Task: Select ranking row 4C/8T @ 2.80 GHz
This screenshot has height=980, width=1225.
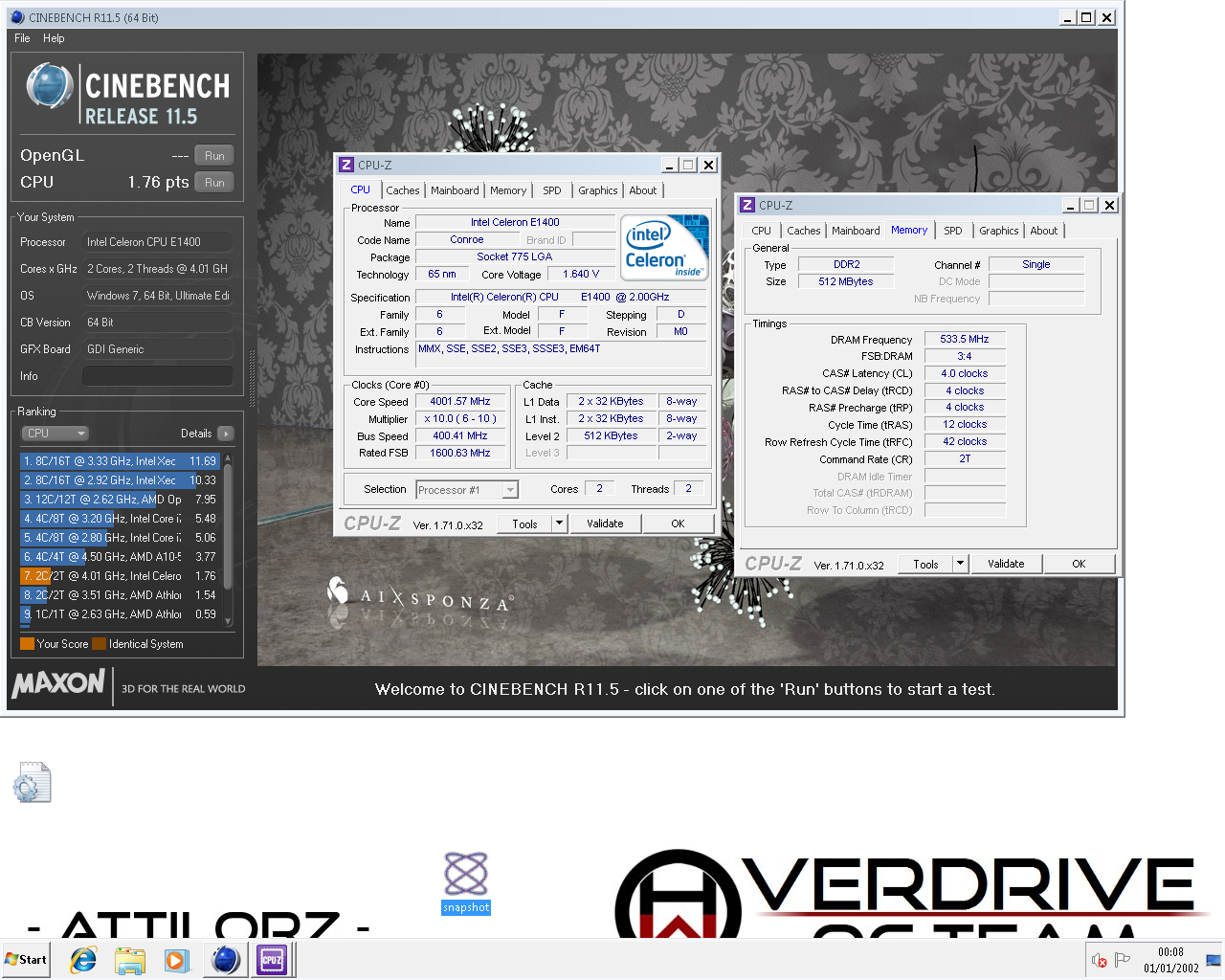Action: [121, 538]
